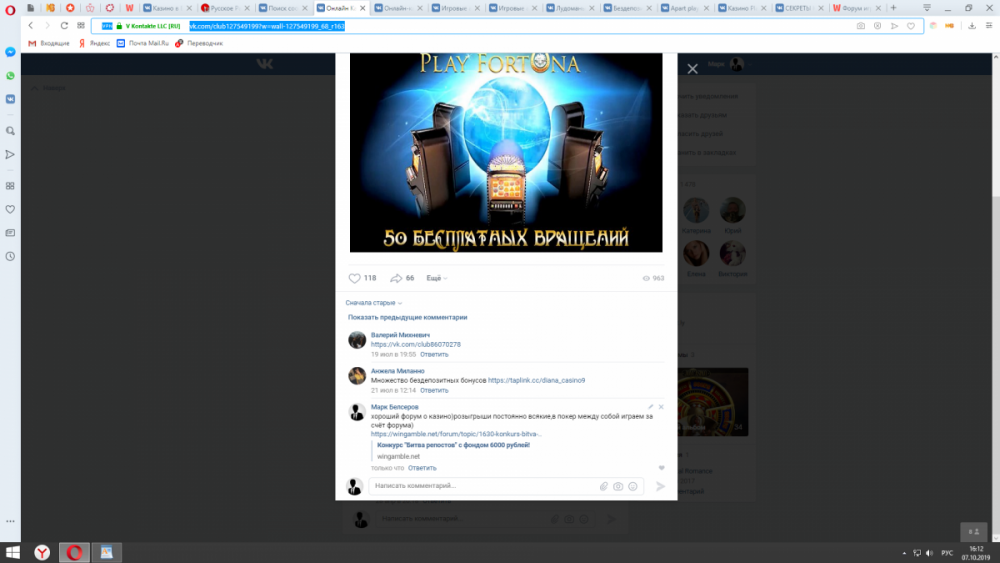Open volume control in system tray
Image resolution: width=1000 pixels, height=563 pixels.
coord(929,553)
